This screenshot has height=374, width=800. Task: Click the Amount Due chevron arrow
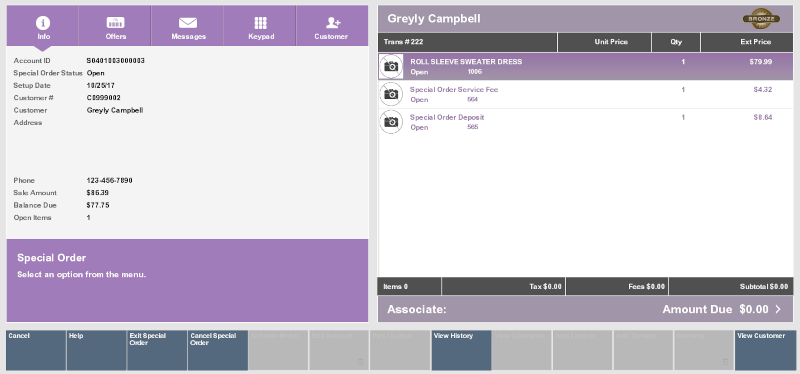[x=778, y=309]
